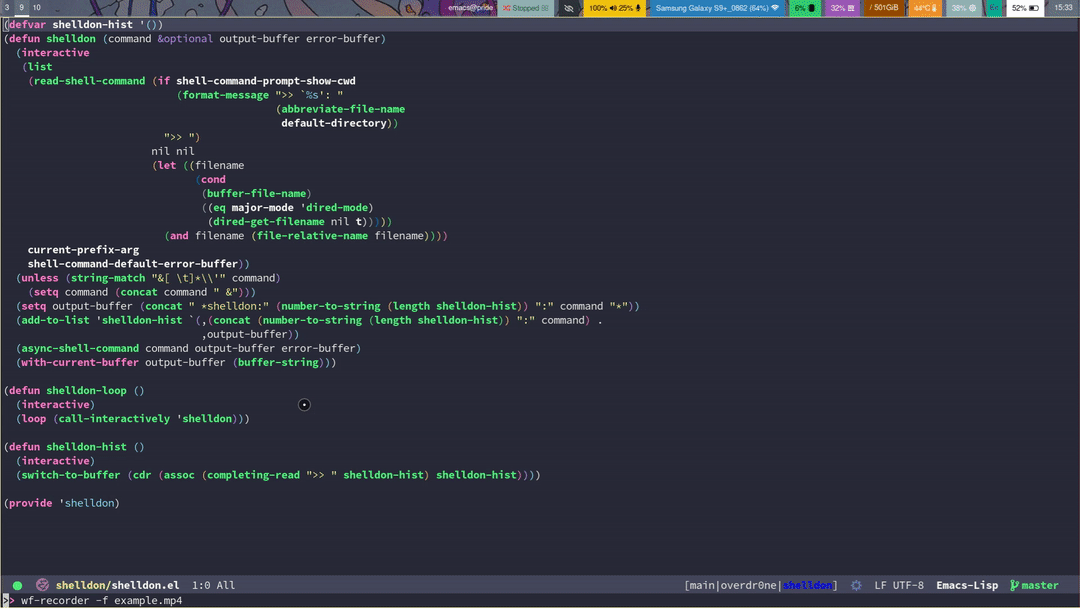Switch to workspace 3

point(7,8)
